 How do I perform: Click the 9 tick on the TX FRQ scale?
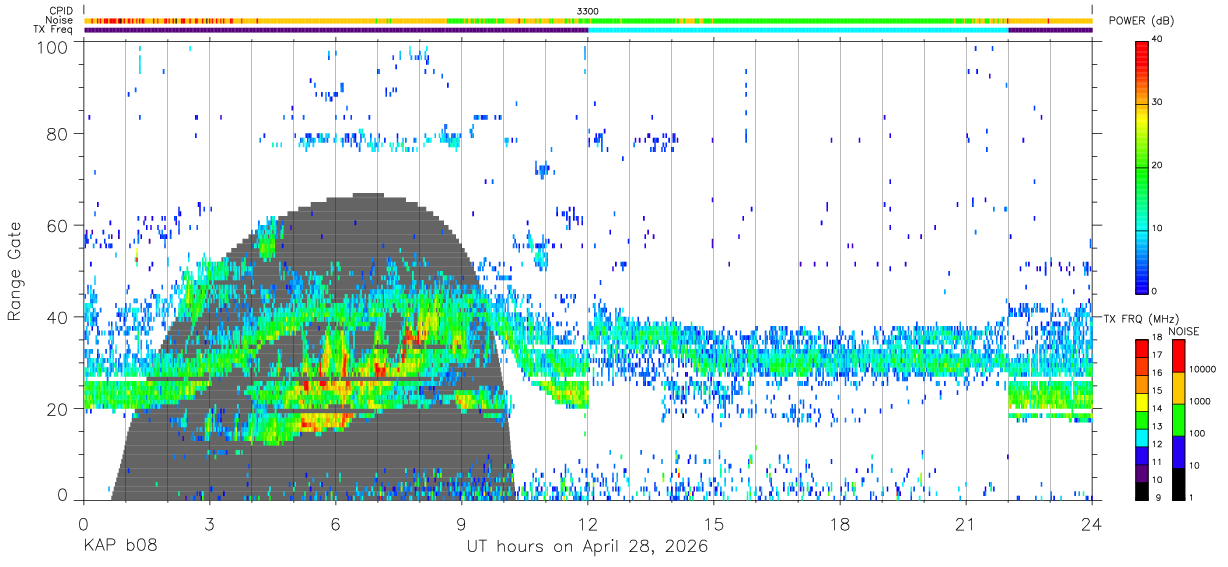coord(1156,497)
